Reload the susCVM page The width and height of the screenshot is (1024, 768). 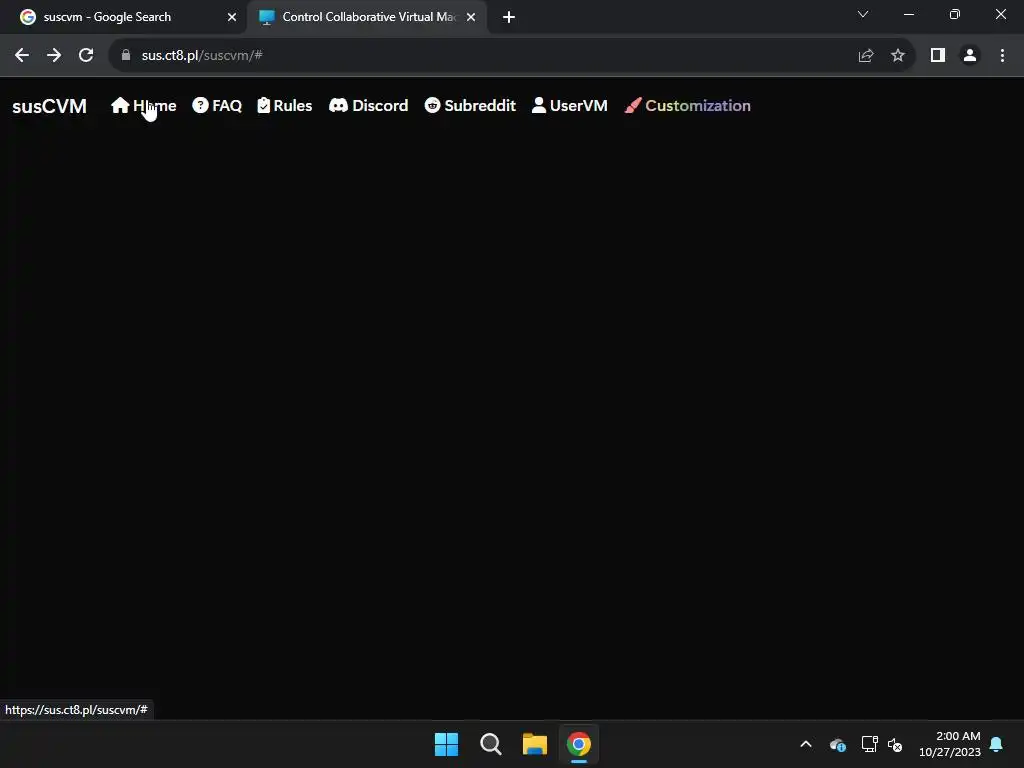86,56
